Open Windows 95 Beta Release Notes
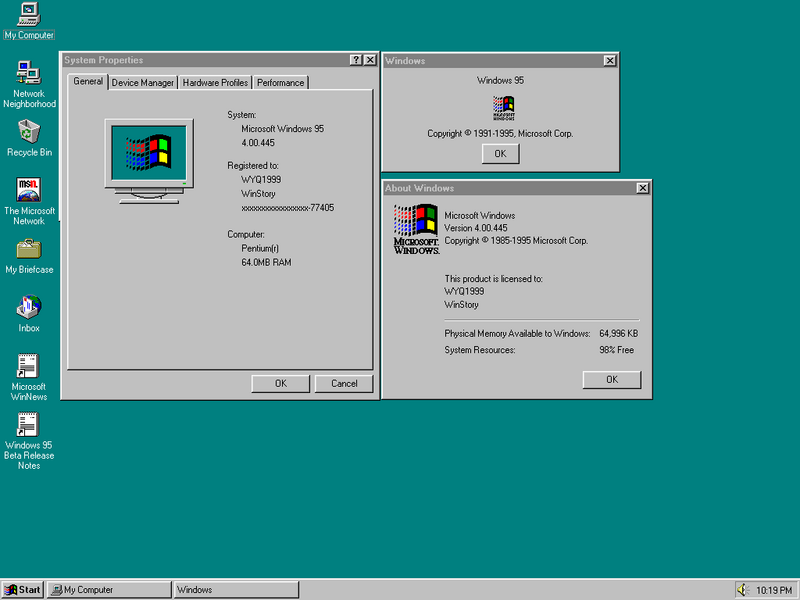 (29, 425)
